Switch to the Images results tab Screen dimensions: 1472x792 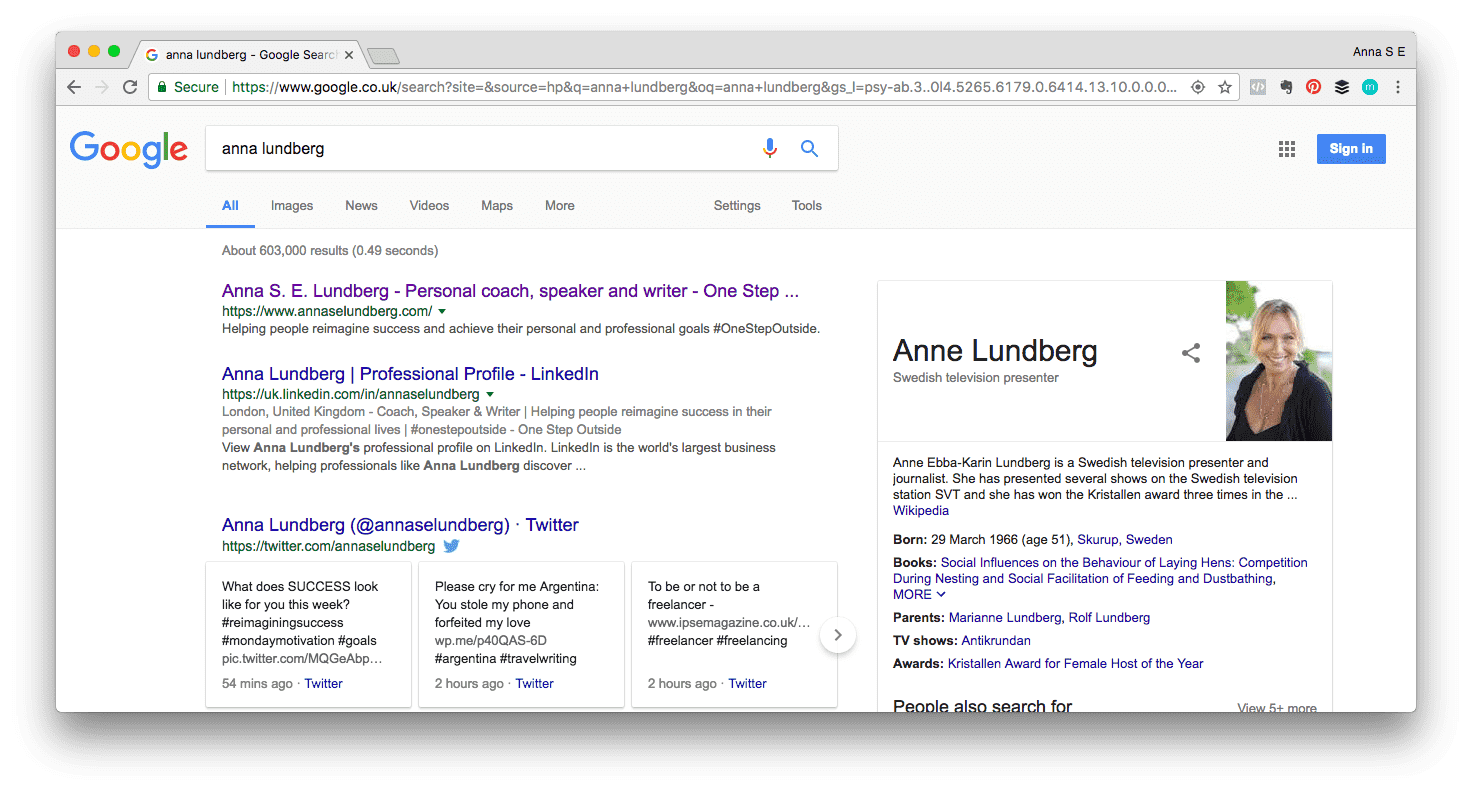tap(291, 205)
